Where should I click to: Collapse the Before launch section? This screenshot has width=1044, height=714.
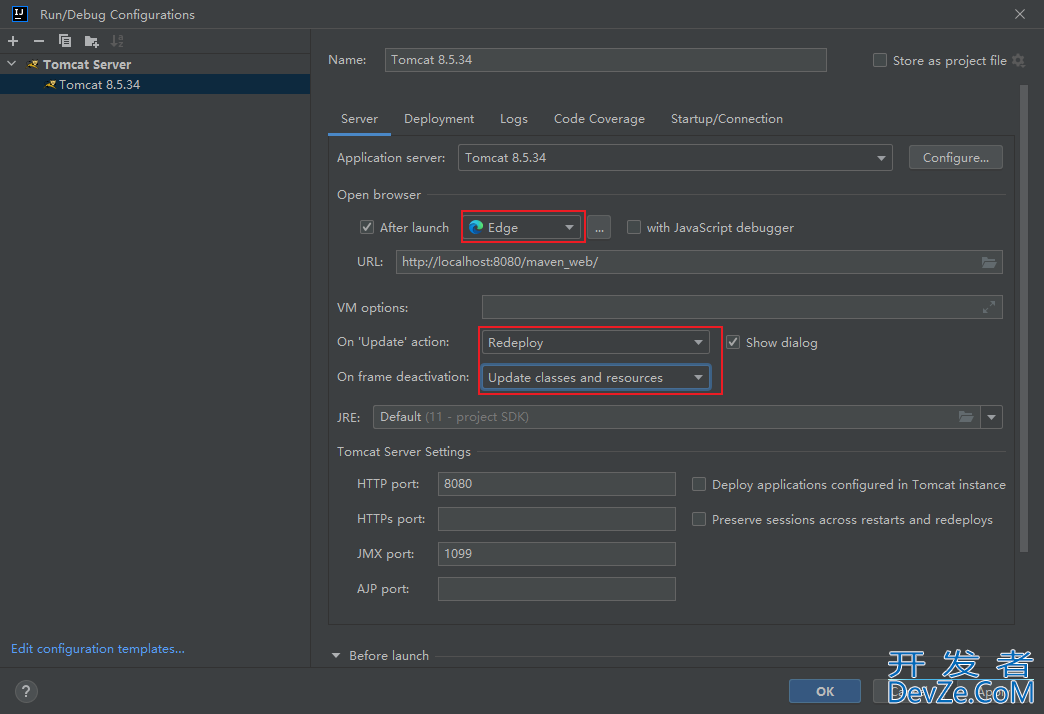click(336, 656)
